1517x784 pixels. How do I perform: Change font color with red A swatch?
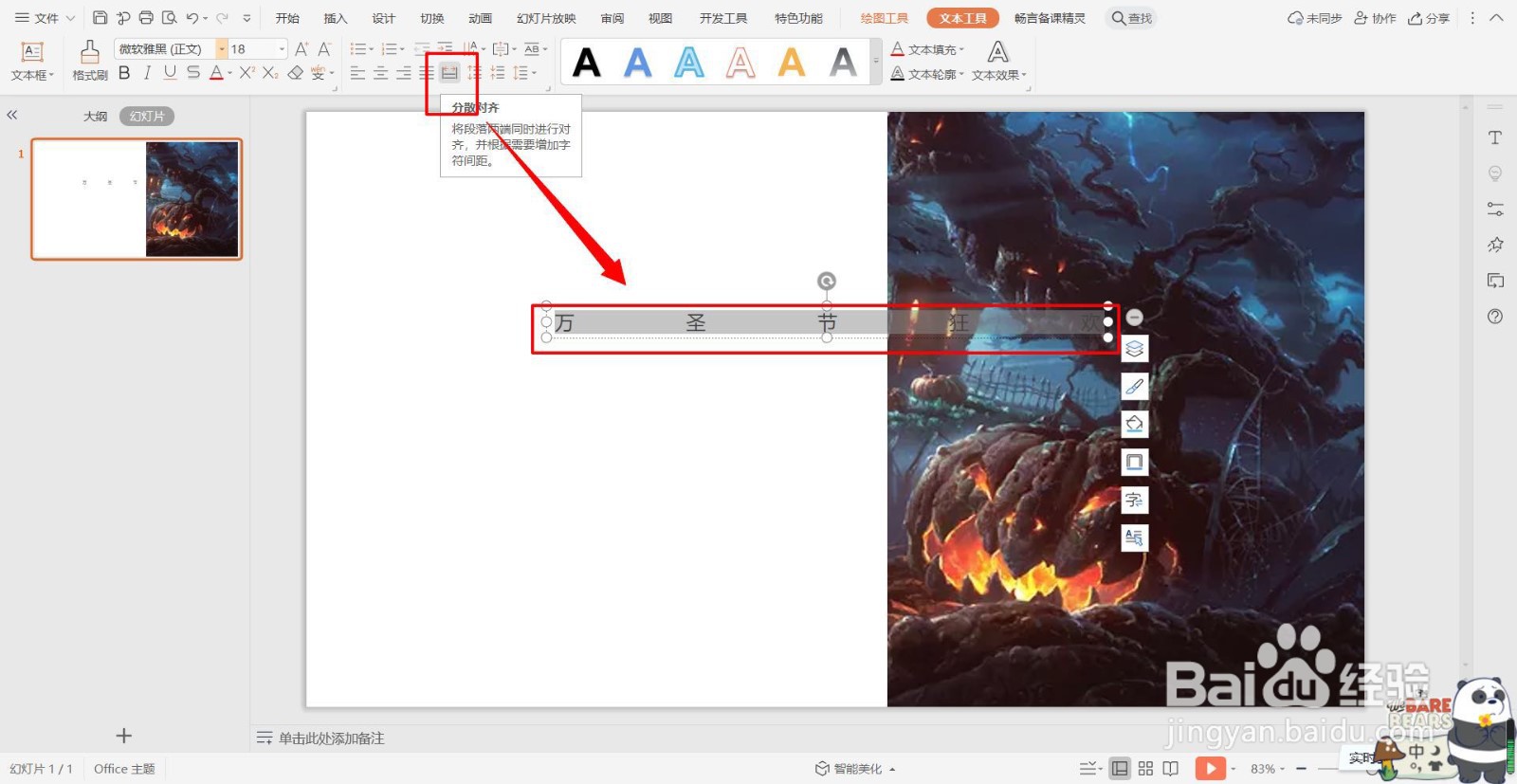[x=216, y=73]
